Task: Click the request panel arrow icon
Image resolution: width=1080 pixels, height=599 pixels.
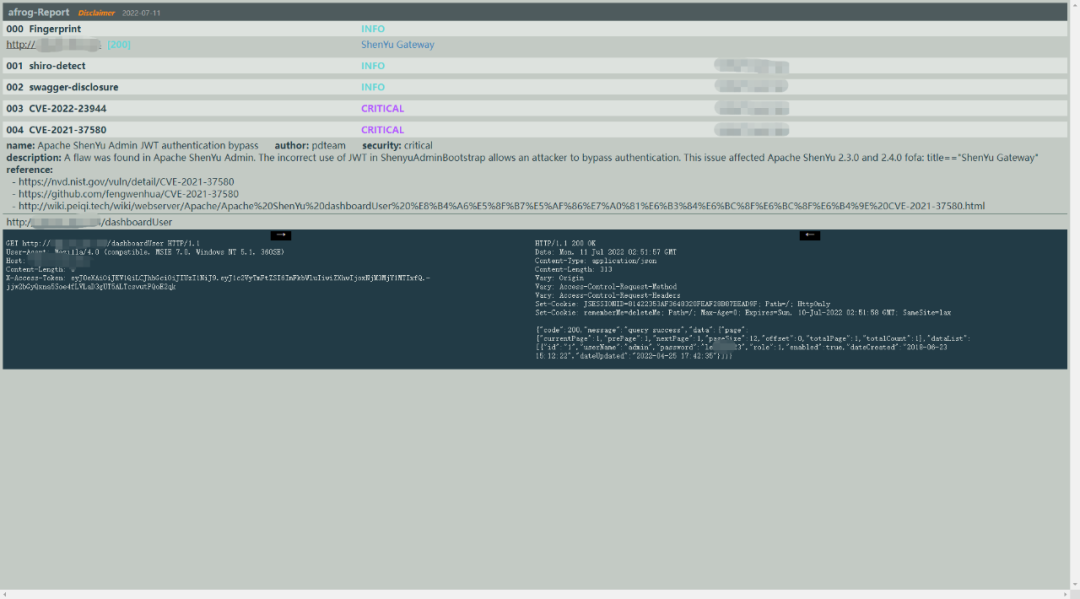Action: click(280, 235)
